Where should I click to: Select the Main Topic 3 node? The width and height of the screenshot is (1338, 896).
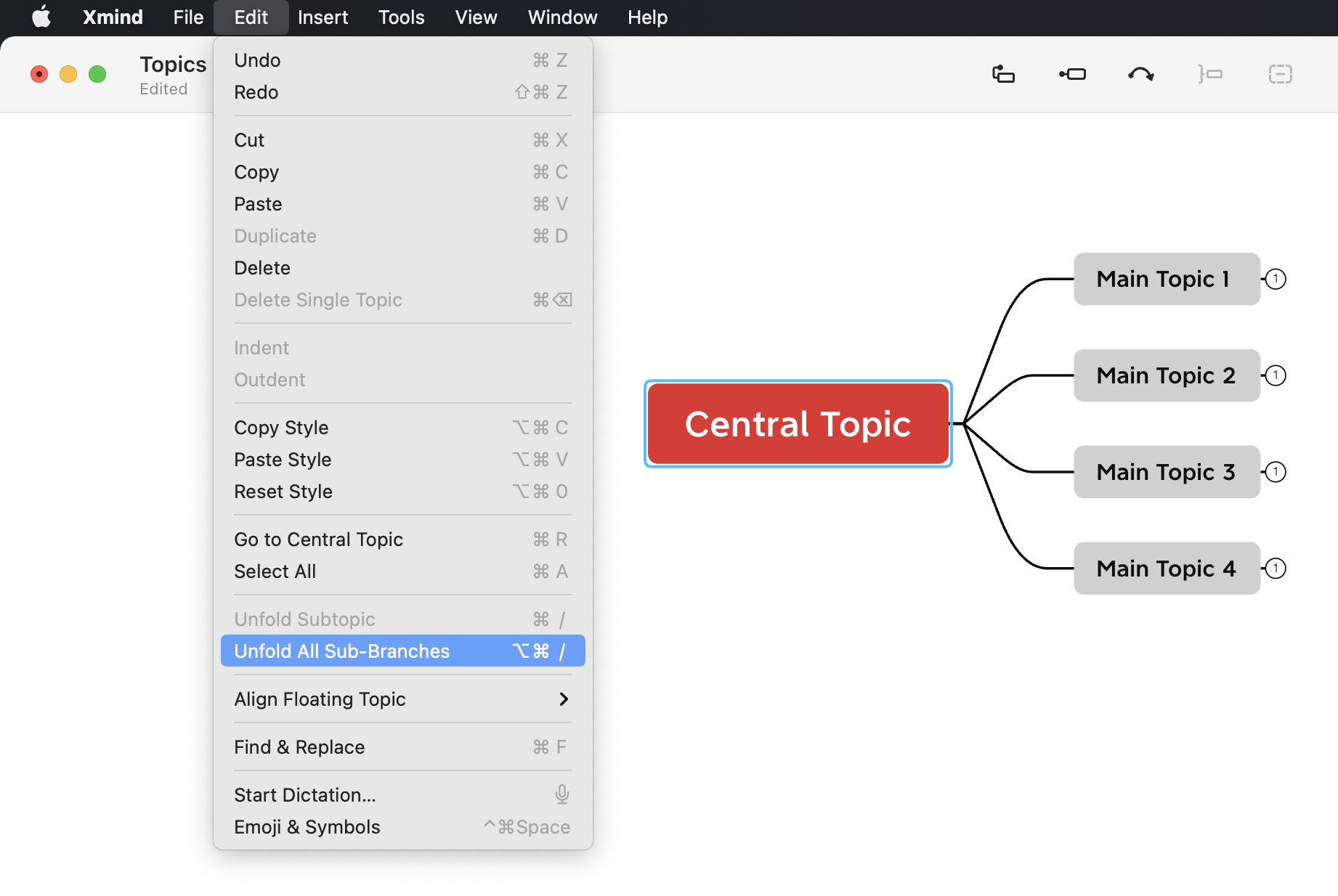pos(1167,472)
